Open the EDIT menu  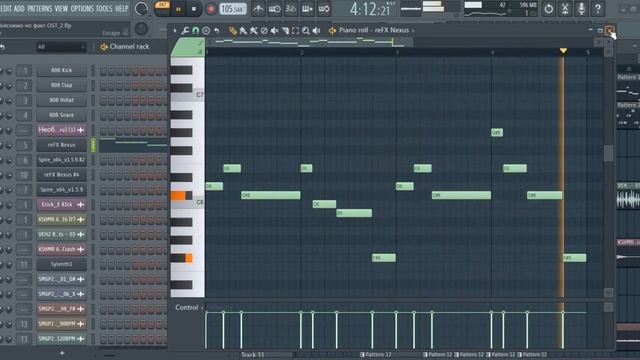[x=6, y=9]
